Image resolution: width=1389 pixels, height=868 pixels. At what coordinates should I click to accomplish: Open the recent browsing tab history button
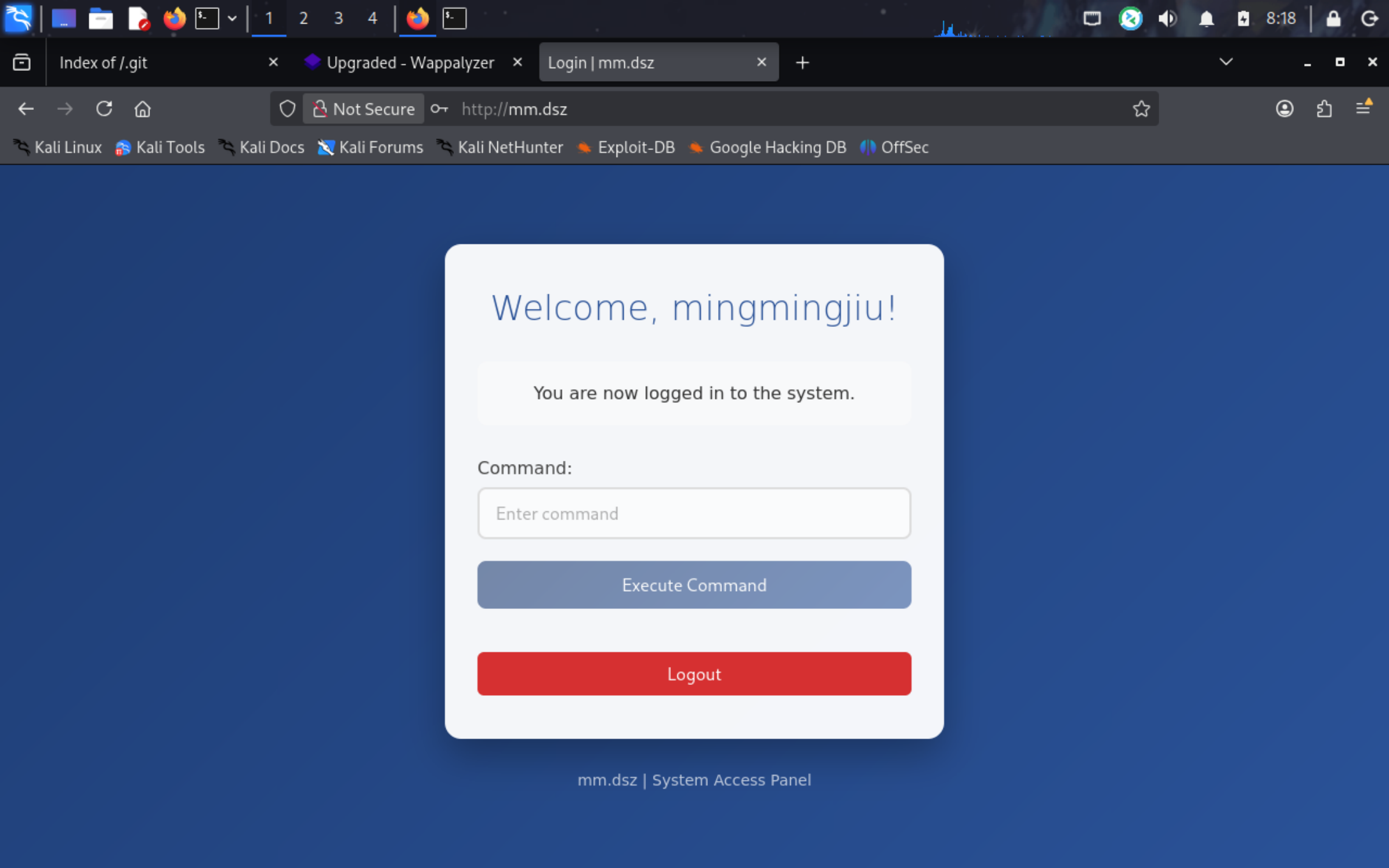click(x=22, y=62)
